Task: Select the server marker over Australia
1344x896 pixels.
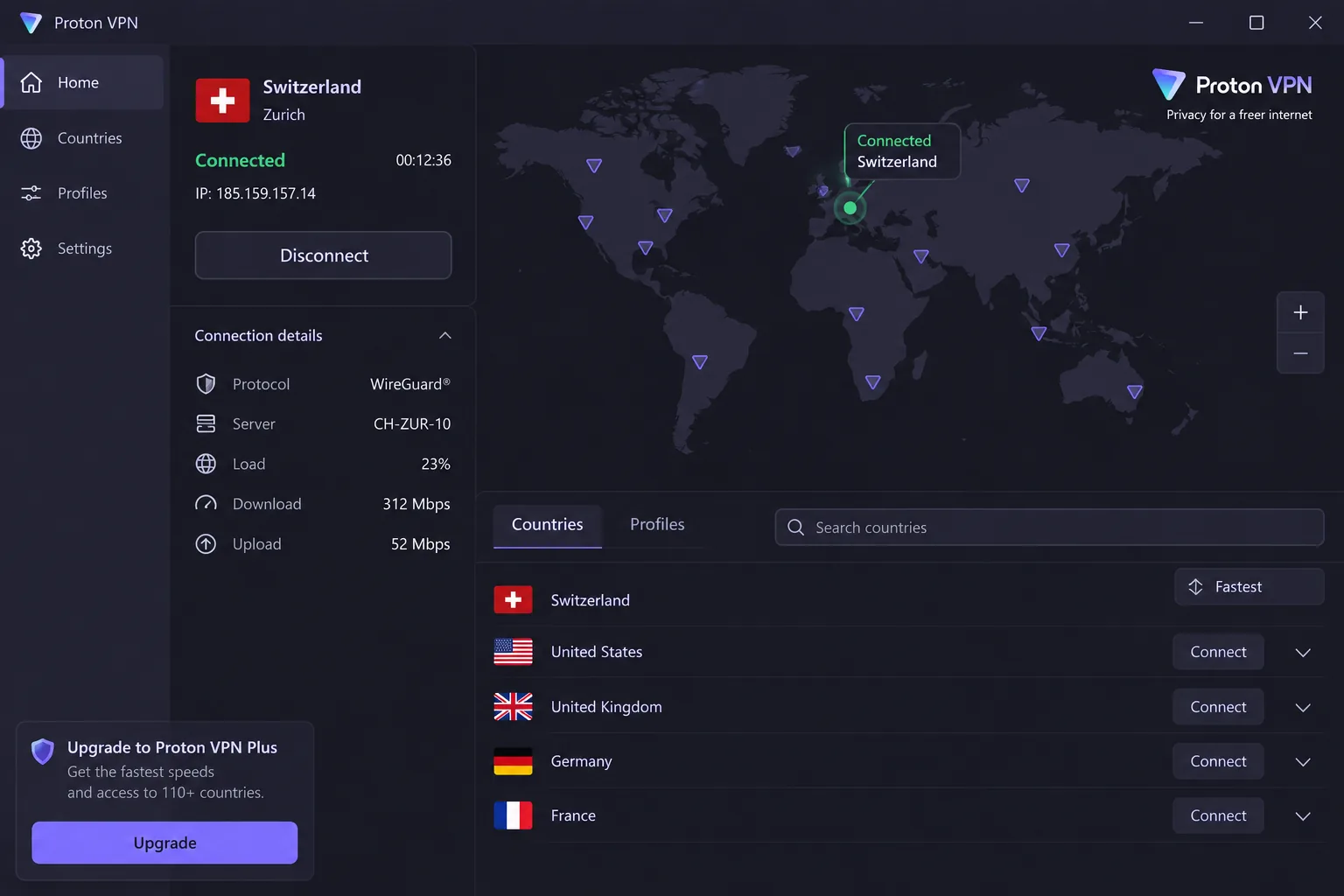Action: (x=1135, y=392)
